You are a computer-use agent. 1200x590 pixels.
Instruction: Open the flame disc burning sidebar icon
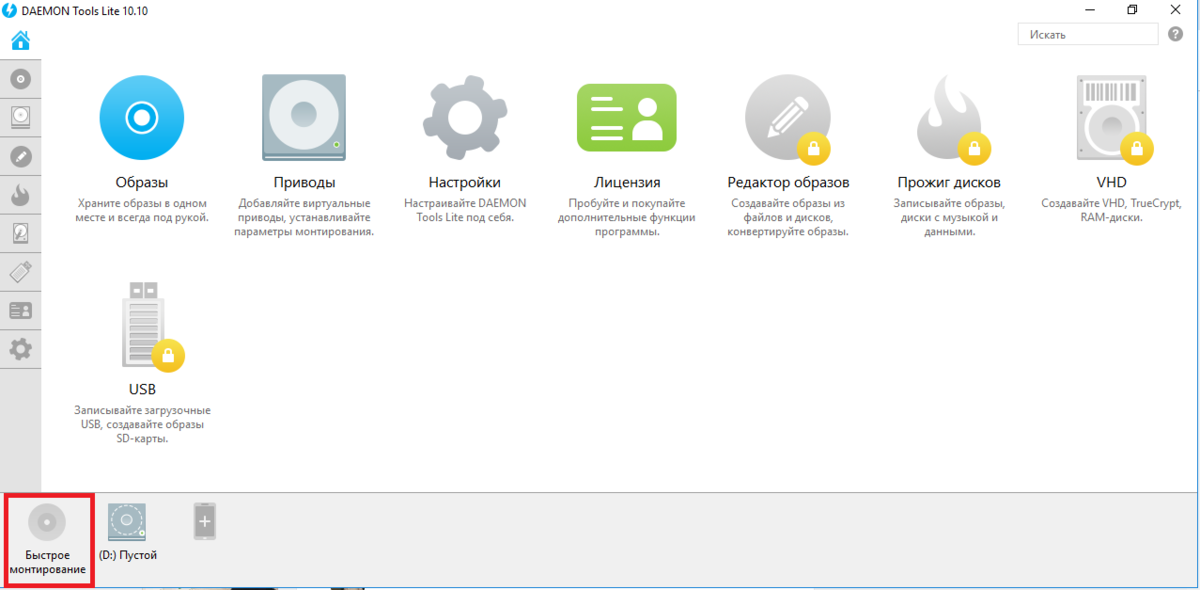(x=20, y=195)
